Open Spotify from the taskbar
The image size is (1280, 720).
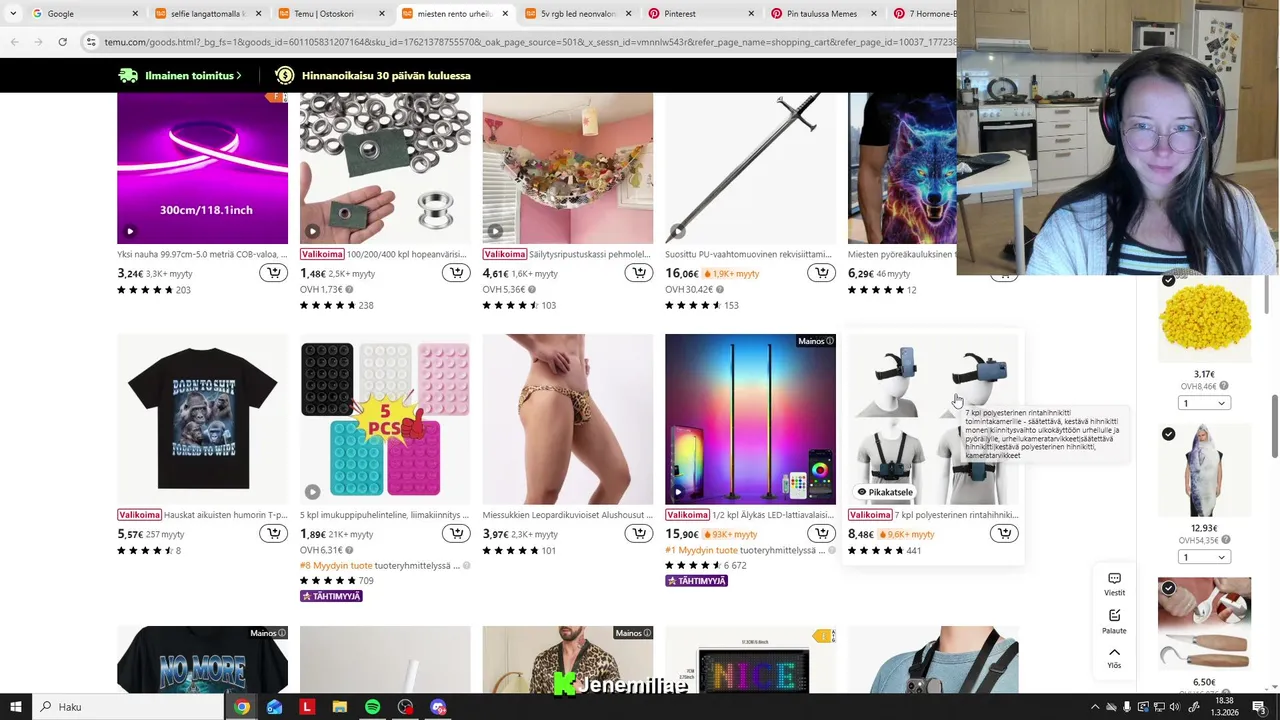[372, 707]
